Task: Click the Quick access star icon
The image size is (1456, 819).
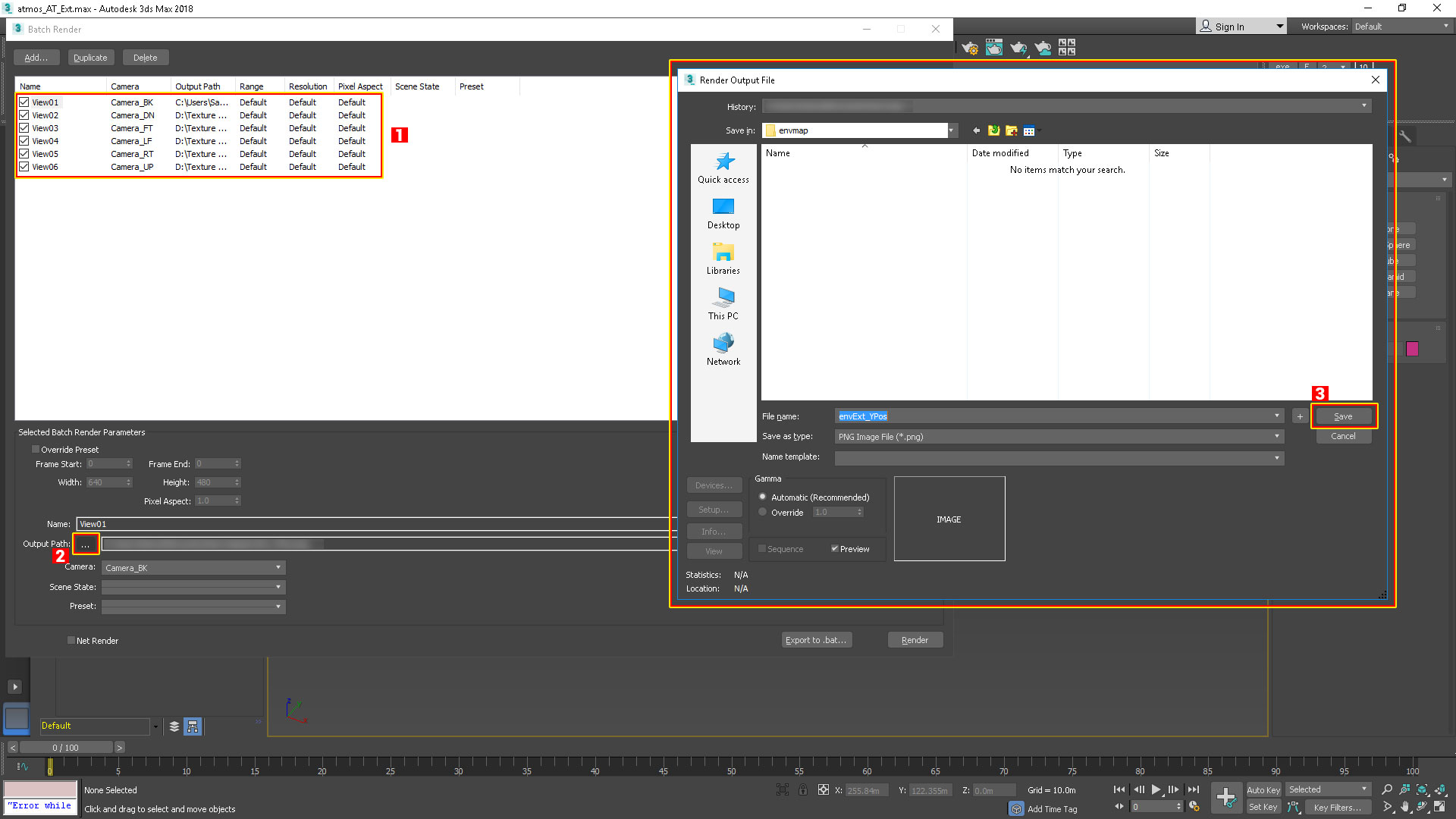Action: pos(724,162)
